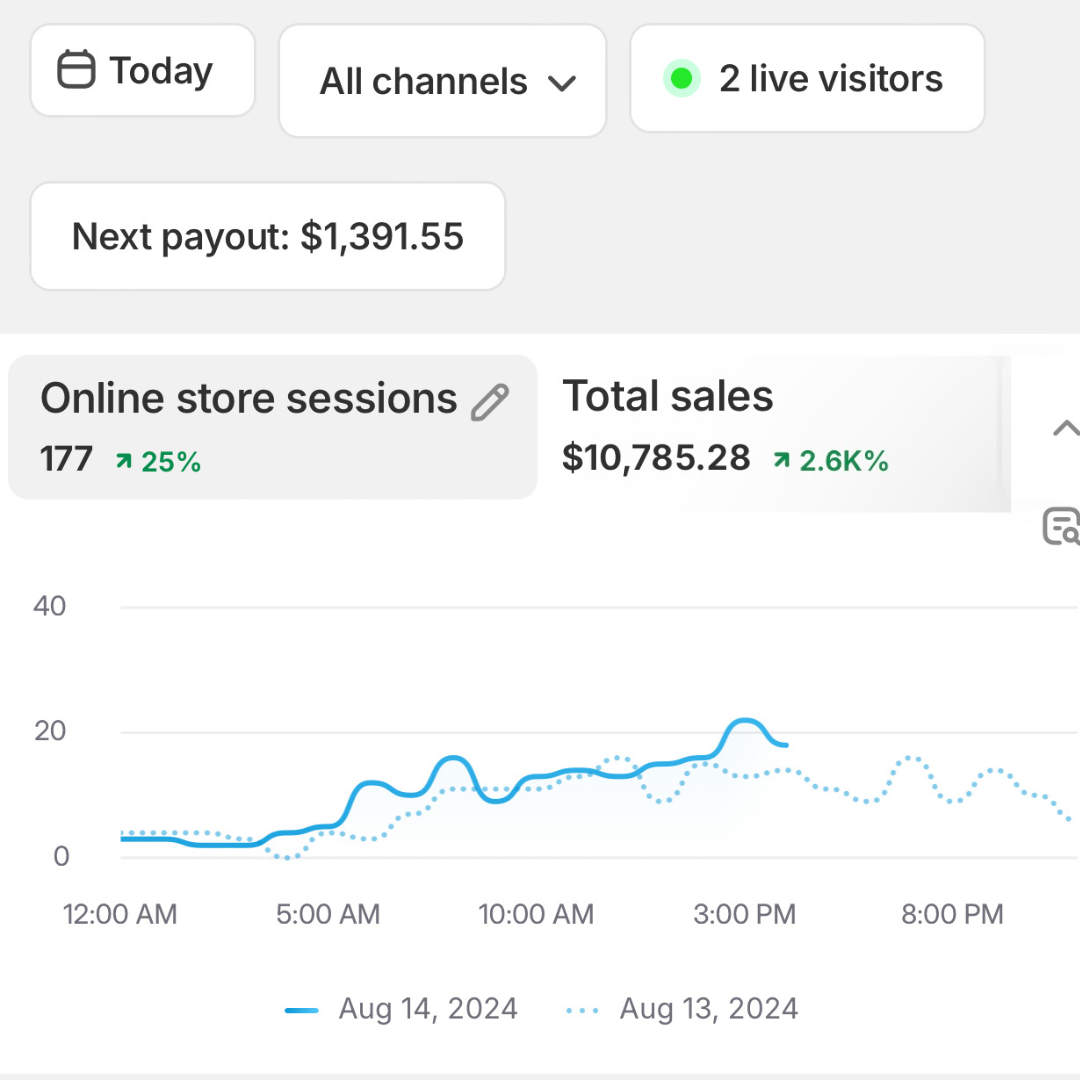Click the pencil edit icon on sessions card
The height and width of the screenshot is (1080, 1080).
point(489,402)
